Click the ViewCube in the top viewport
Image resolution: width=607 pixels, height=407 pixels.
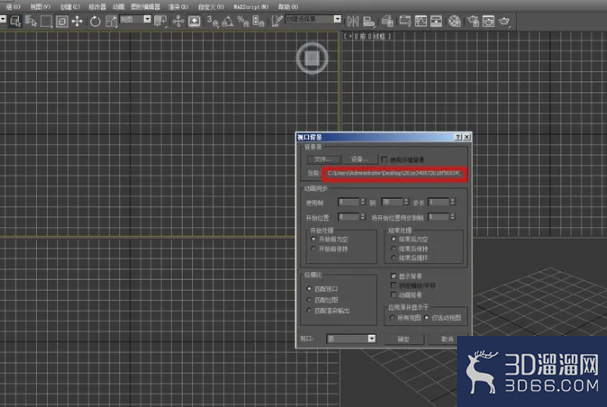click(x=312, y=58)
